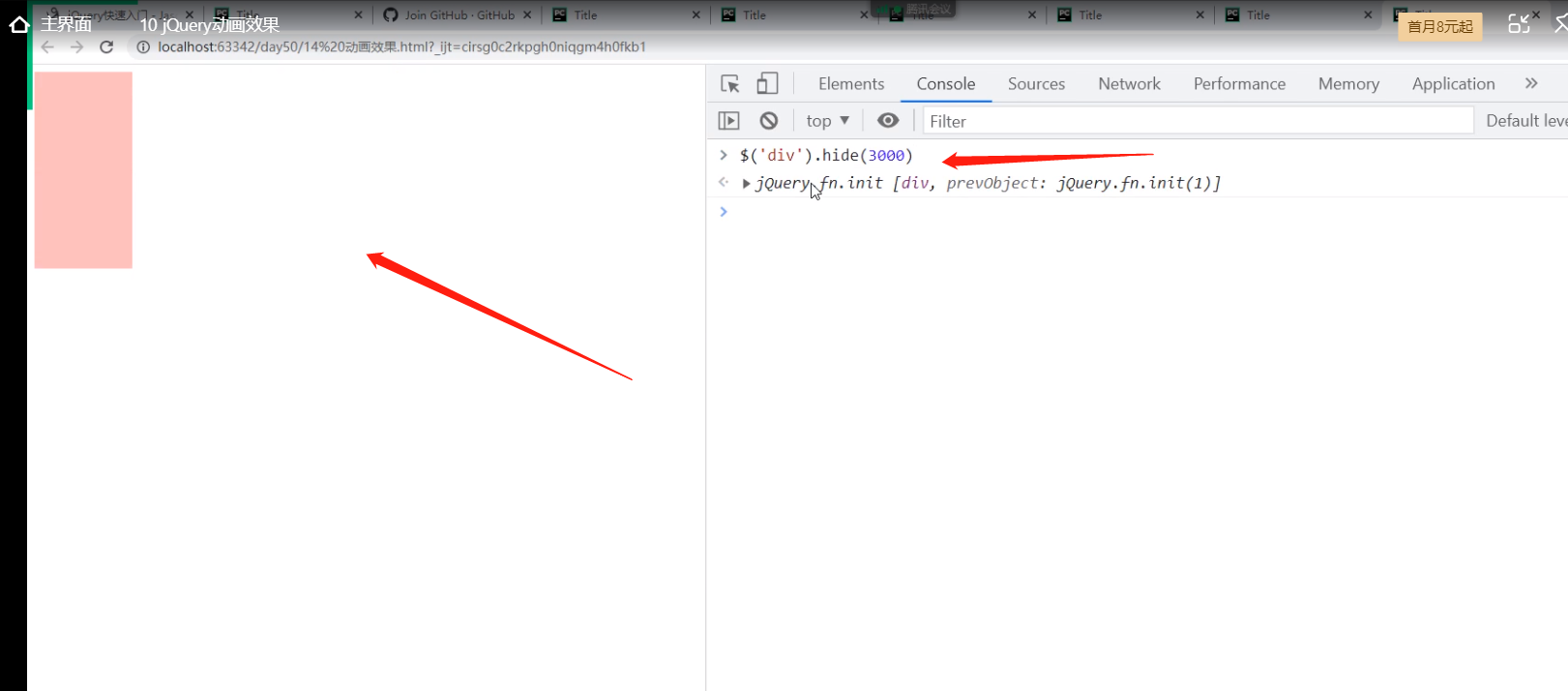1568x691 pixels.
Task: Open the top JavaScript context dropdown
Action: tap(827, 121)
